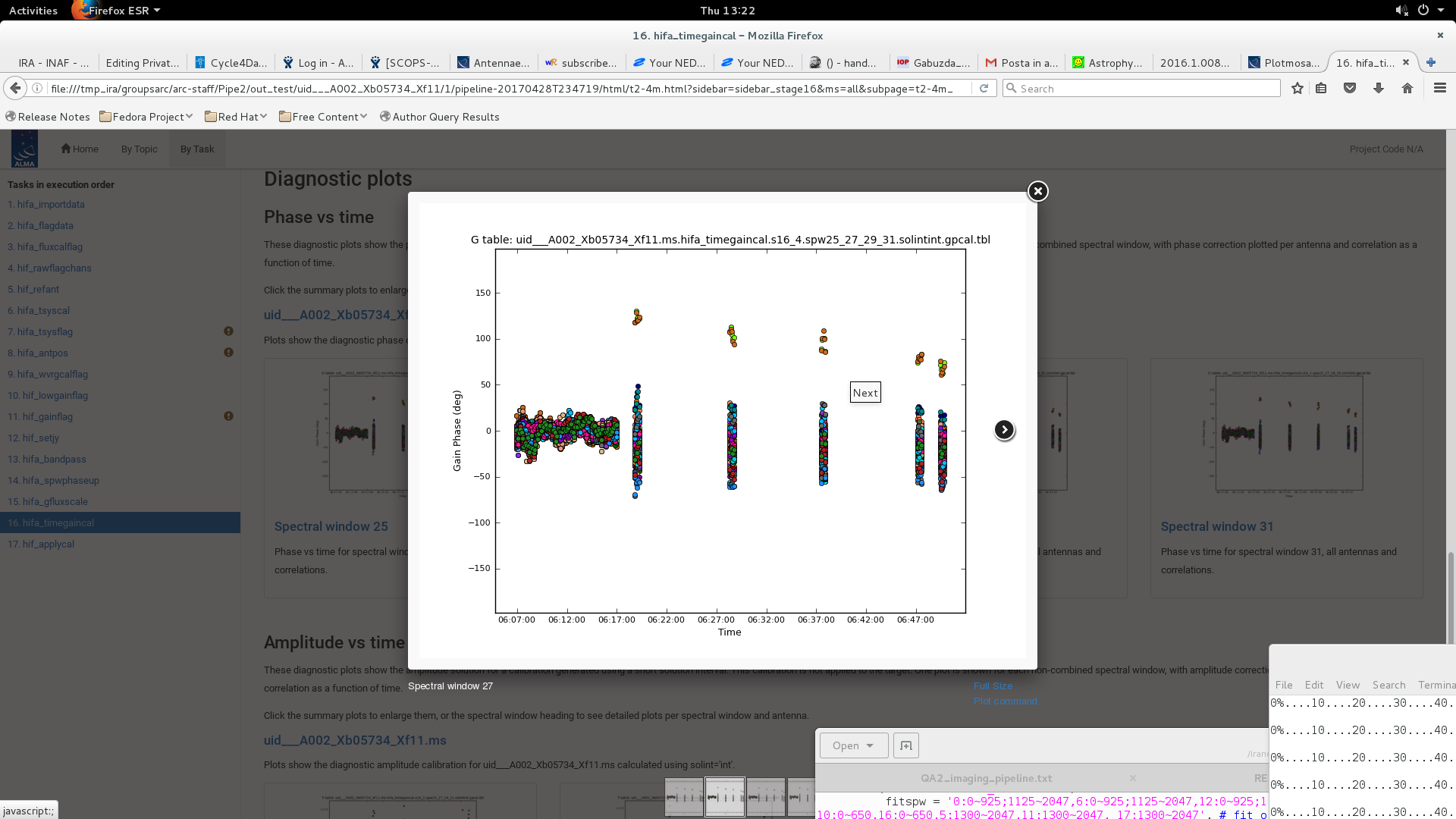Click the browser Search field
This screenshot has height=819, width=1456.
point(1141,88)
